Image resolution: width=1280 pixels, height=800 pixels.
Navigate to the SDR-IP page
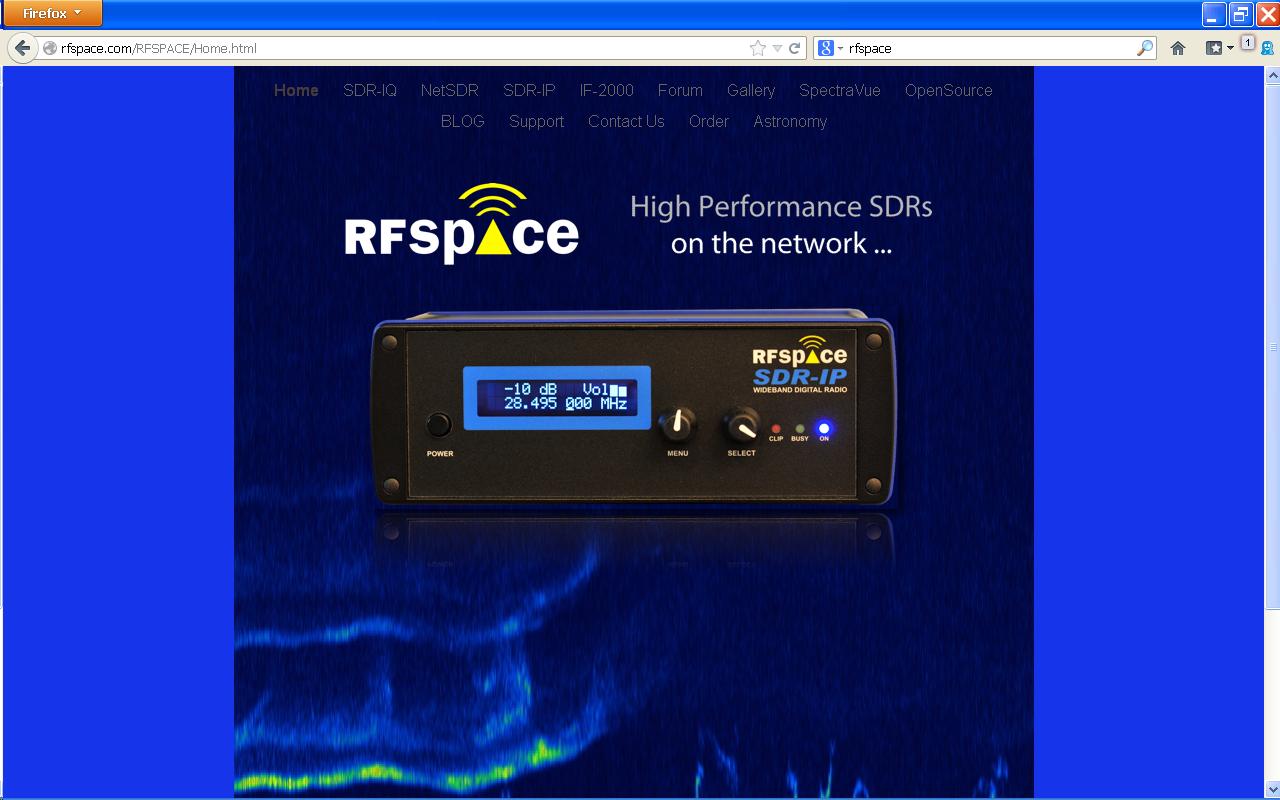[529, 90]
